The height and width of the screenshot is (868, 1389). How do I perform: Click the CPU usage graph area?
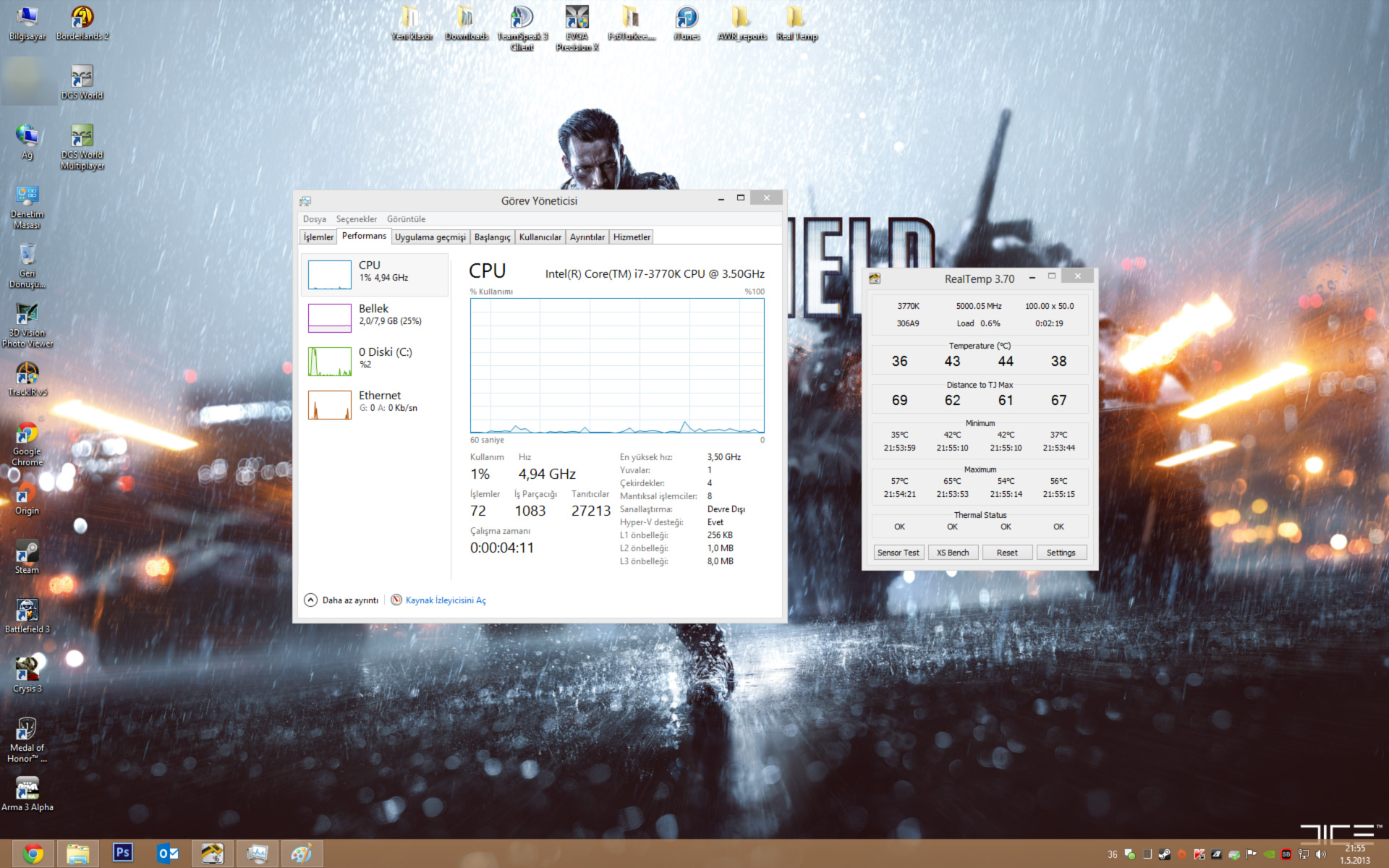tap(617, 365)
